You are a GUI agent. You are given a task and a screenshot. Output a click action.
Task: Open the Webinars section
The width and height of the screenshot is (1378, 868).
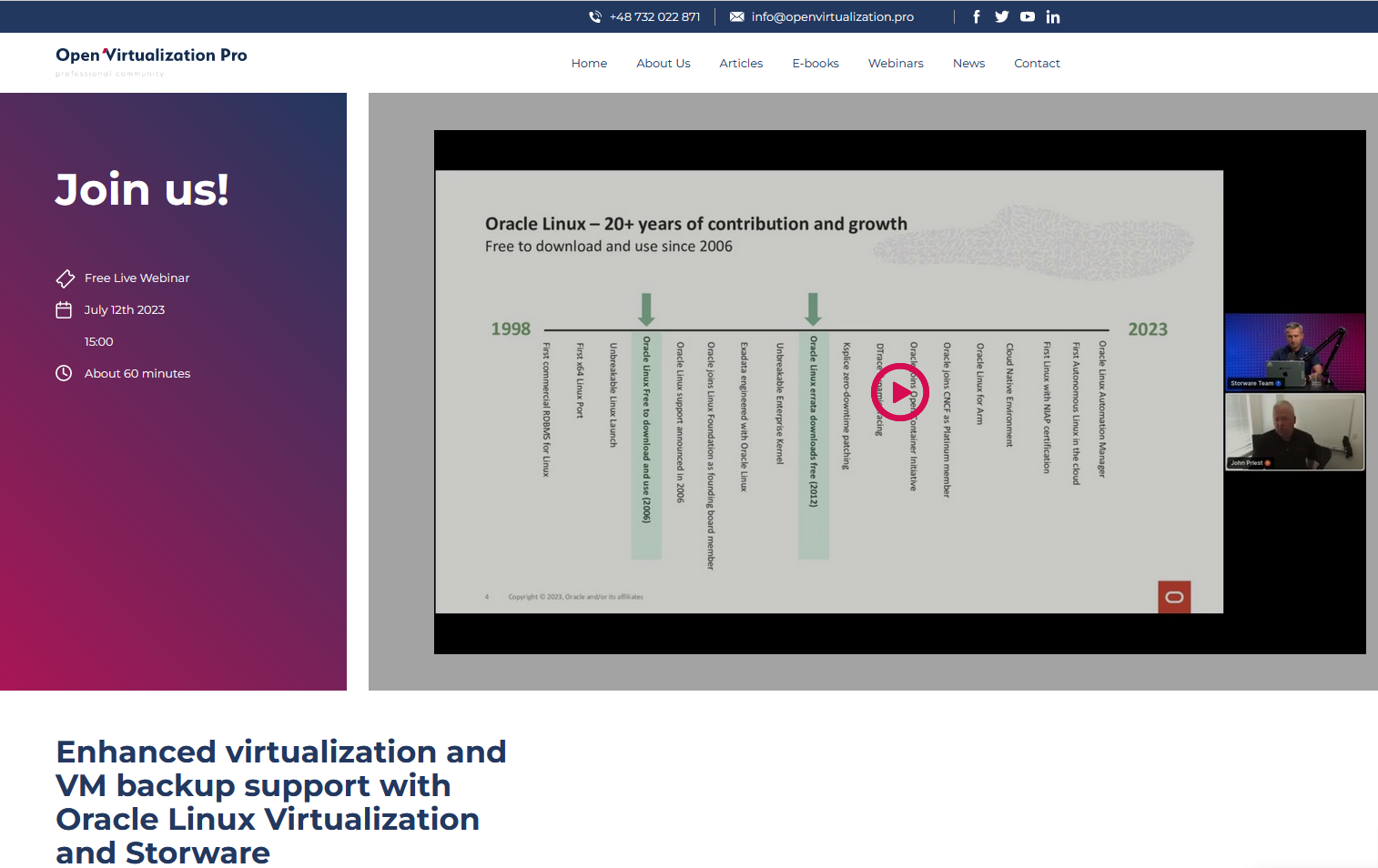click(896, 64)
